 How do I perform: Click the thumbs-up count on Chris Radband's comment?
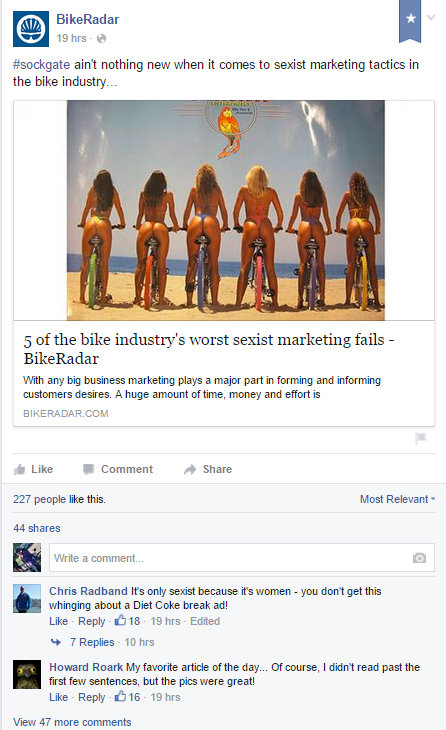127,621
